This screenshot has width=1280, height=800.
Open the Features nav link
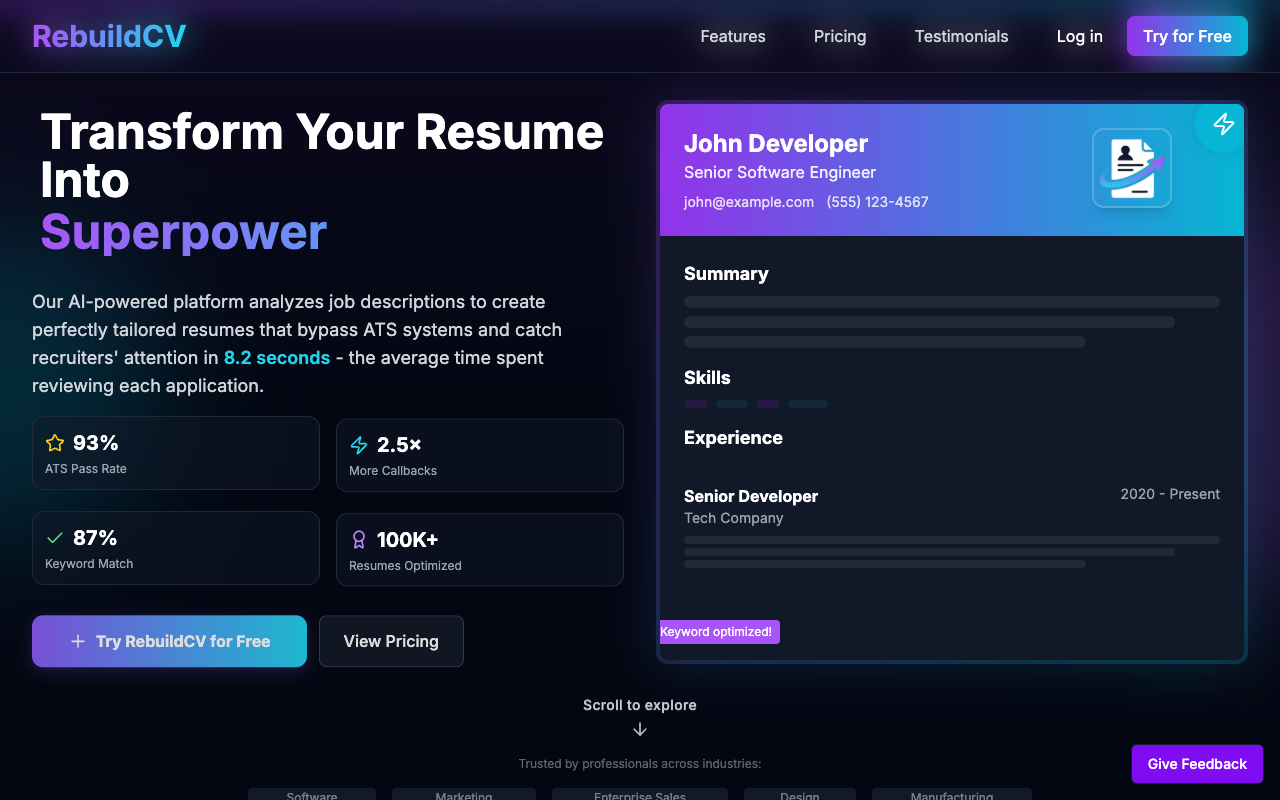pos(733,36)
